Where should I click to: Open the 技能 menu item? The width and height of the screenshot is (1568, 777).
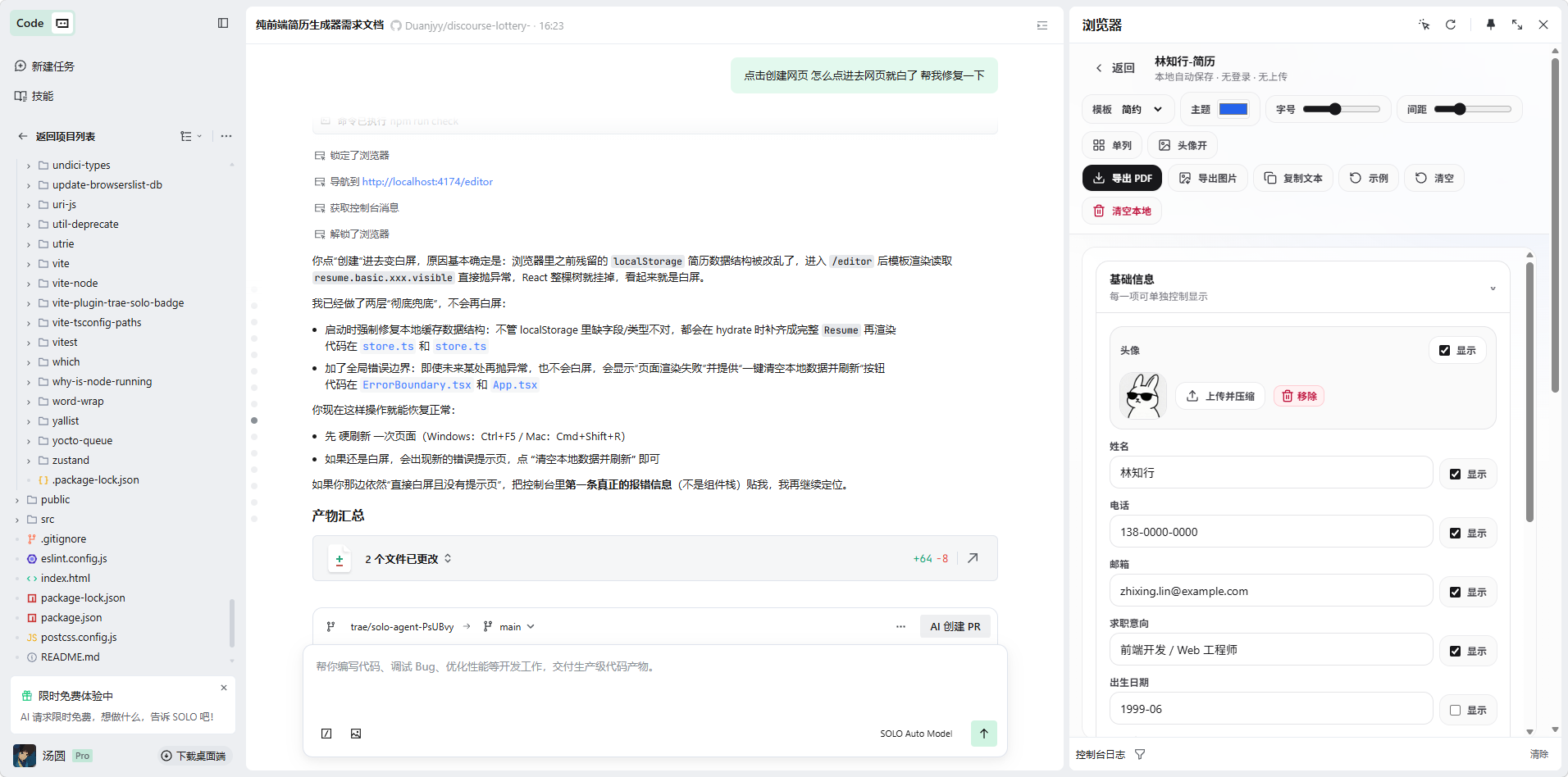[x=43, y=96]
